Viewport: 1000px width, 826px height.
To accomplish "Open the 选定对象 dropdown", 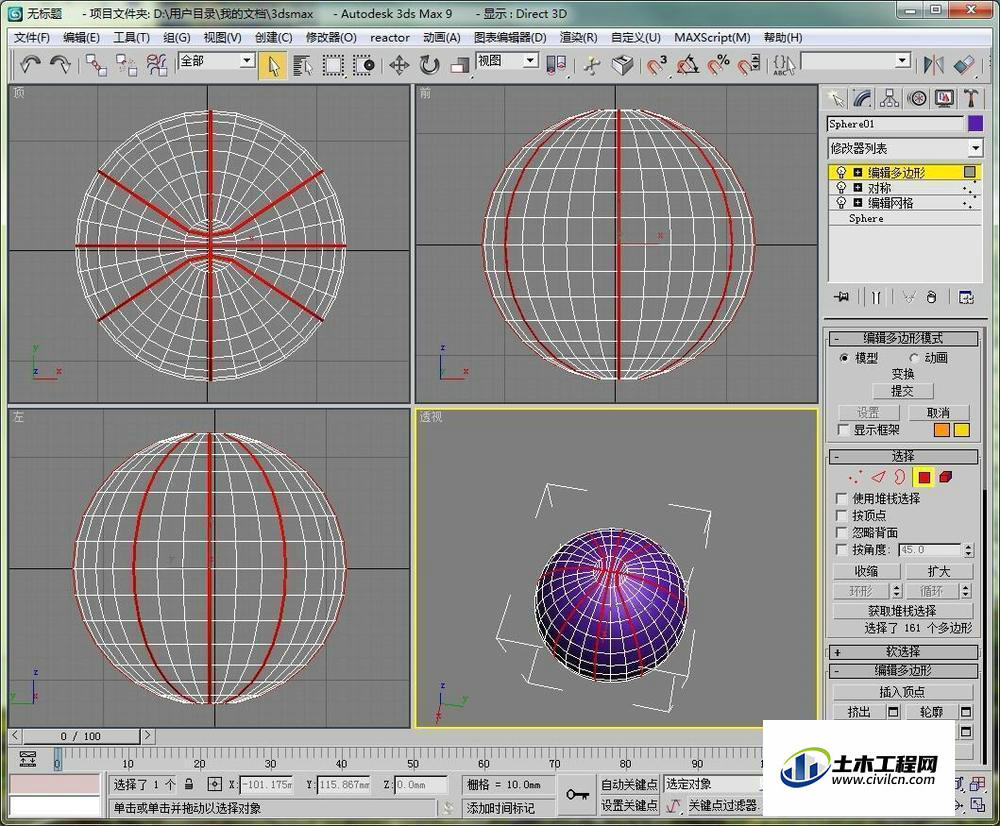I will 714,784.
